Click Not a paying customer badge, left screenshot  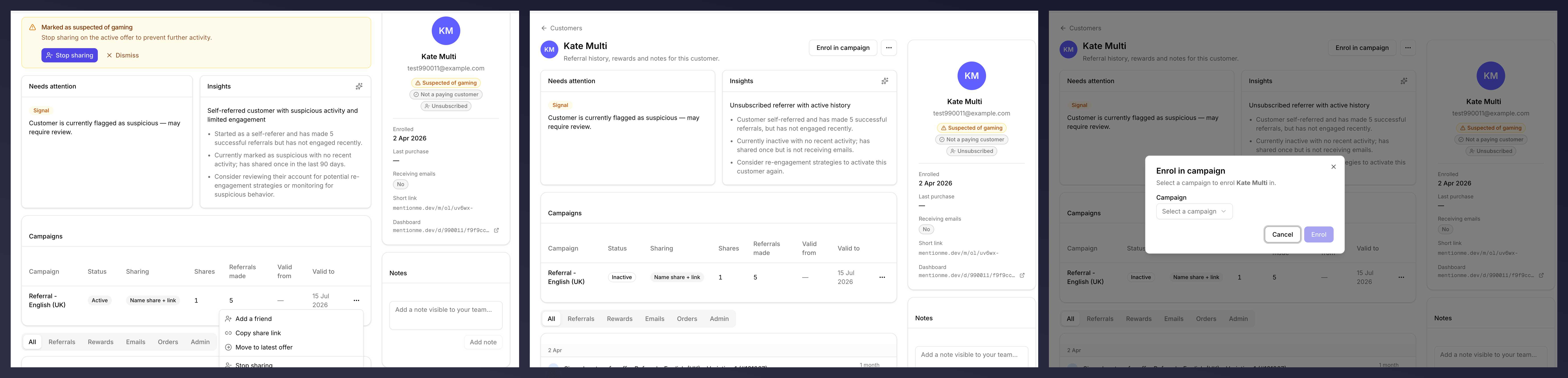(x=446, y=94)
